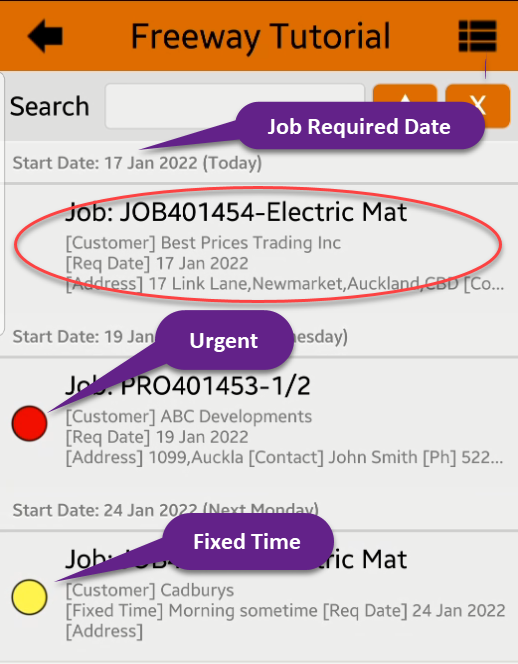Click the Start Date 17 Jan 2022 header
This screenshot has width=518, height=664.
[137, 163]
